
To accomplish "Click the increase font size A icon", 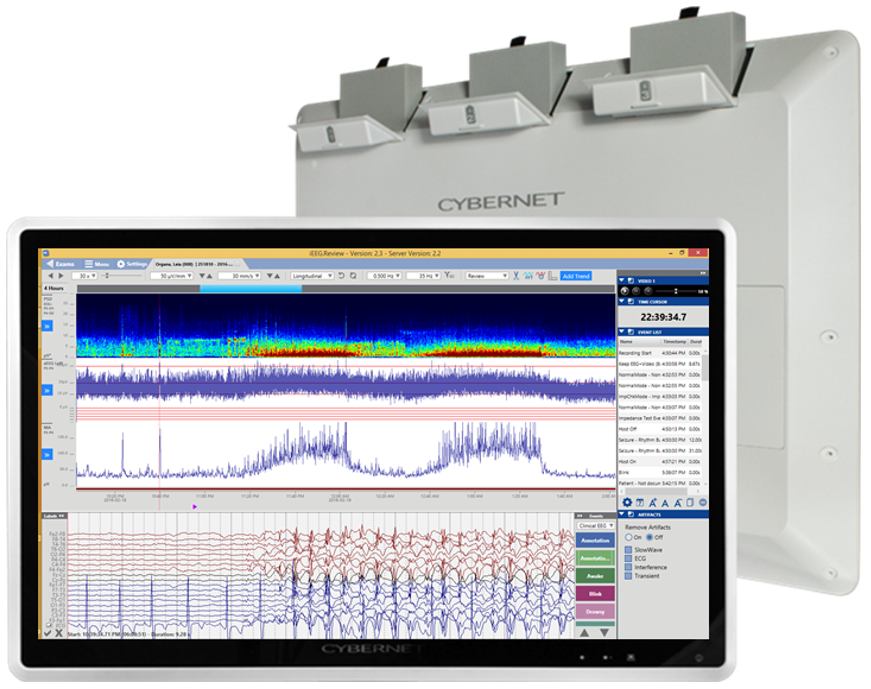I will 653,503.
